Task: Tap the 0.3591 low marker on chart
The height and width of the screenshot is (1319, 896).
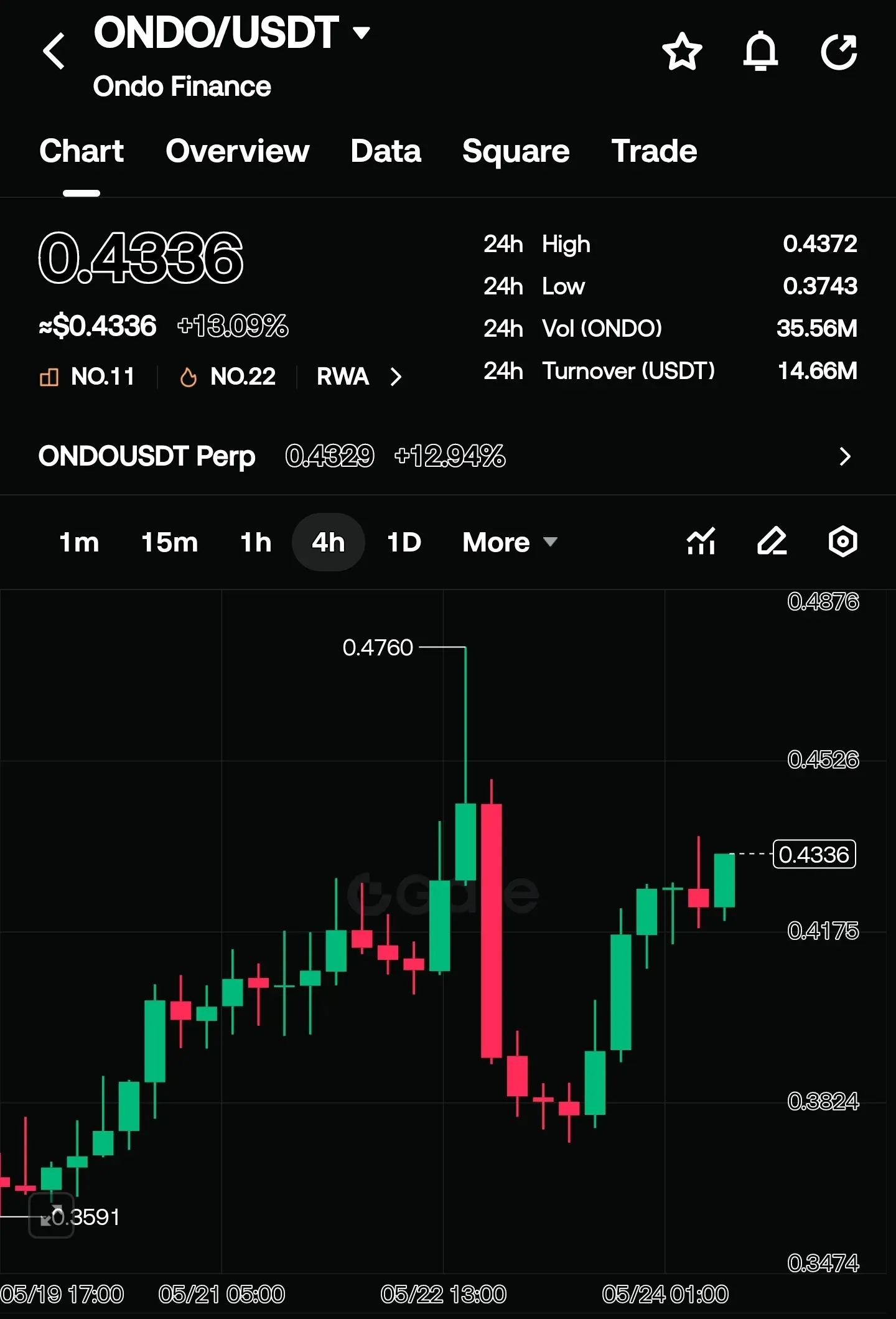Action: coord(86,1217)
